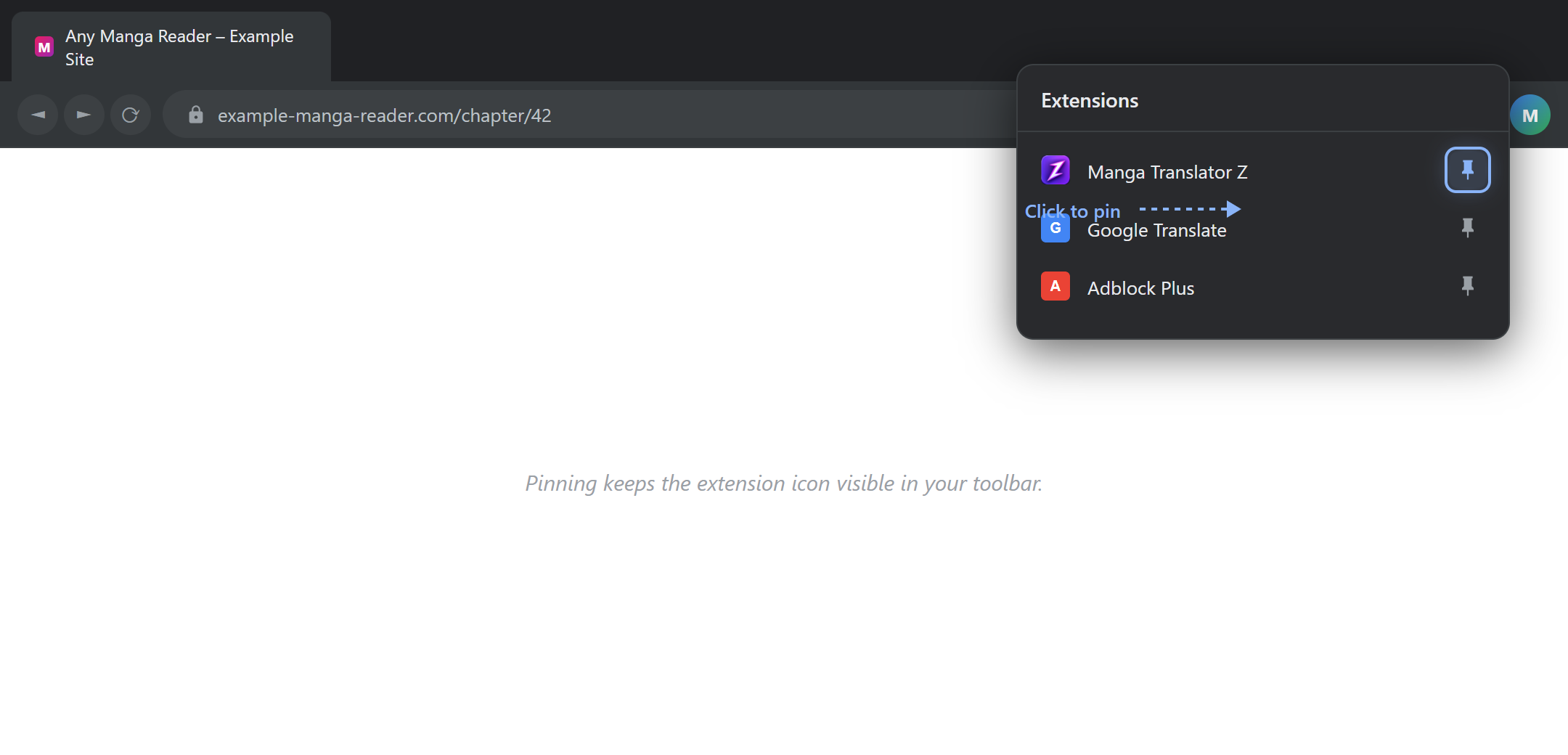Click the Adblock Plus extension icon
Image resolution: width=1568 pixels, height=755 pixels.
tap(1055, 286)
